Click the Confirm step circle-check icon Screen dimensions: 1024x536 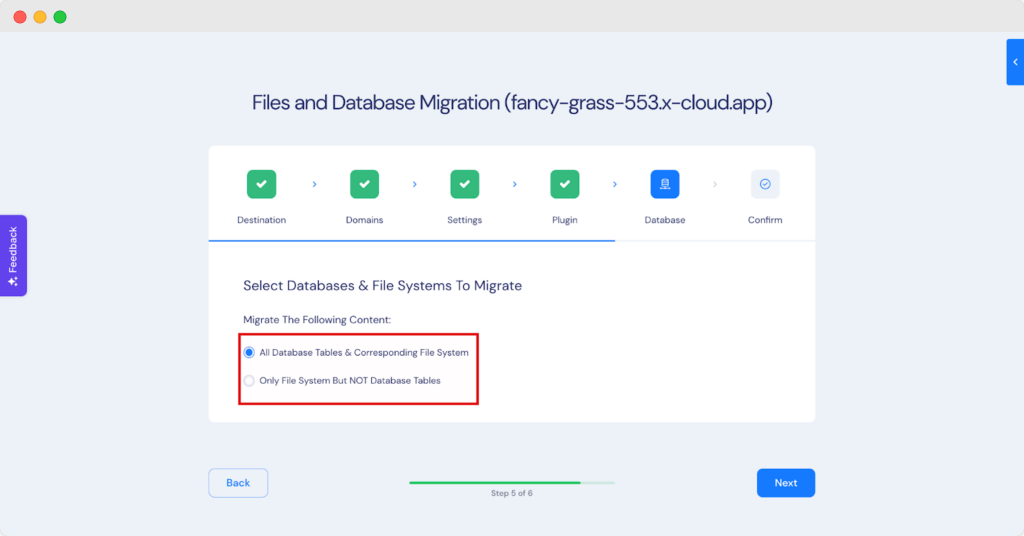pos(765,184)
